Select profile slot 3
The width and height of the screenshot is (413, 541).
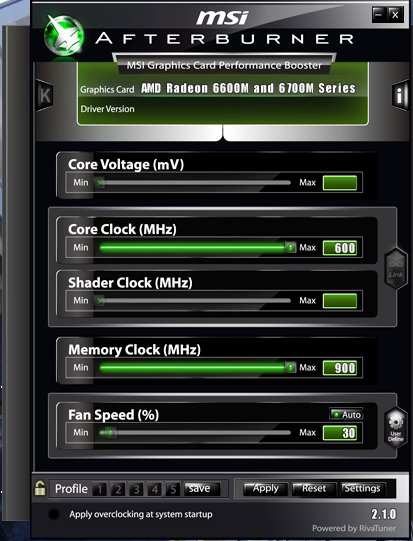point(136,489)
